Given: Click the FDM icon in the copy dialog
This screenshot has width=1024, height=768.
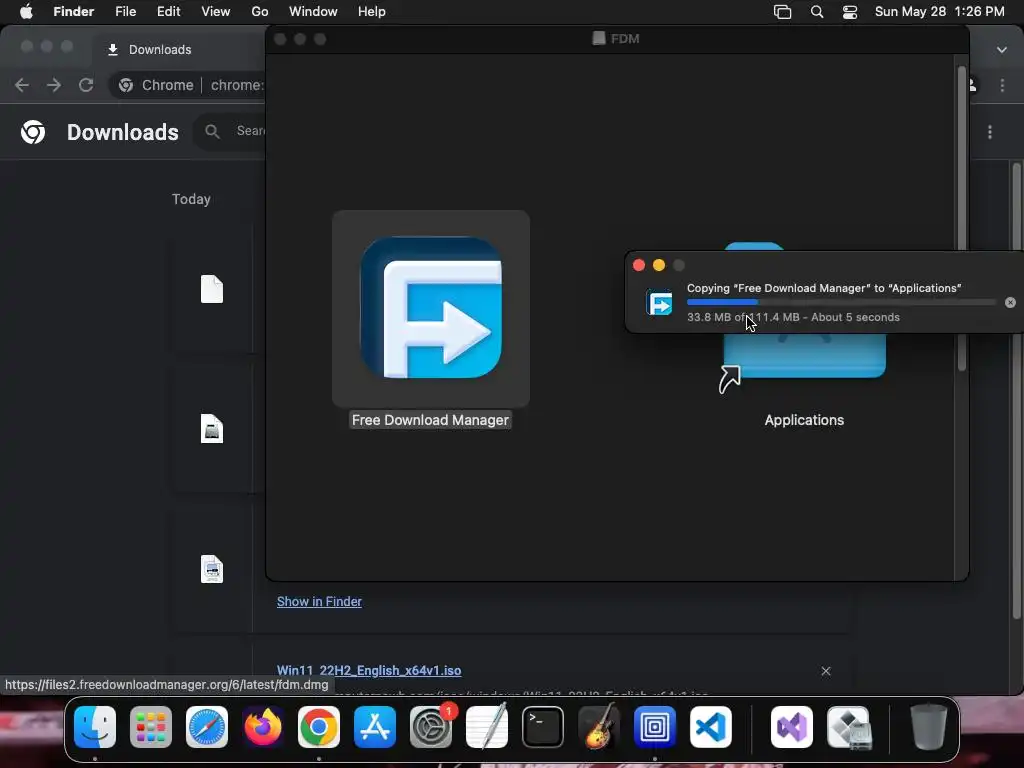Looking at the screenshot, I should tap(659, 303).
